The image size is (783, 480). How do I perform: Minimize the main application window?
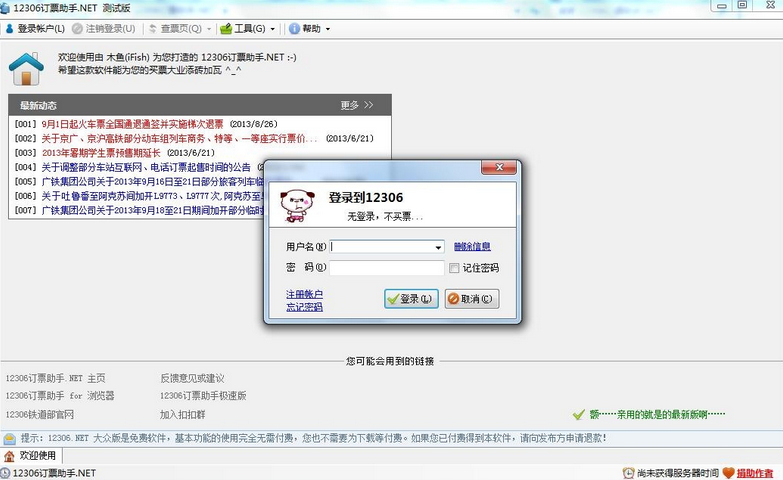pyautogui.click(x=722, y=5)
